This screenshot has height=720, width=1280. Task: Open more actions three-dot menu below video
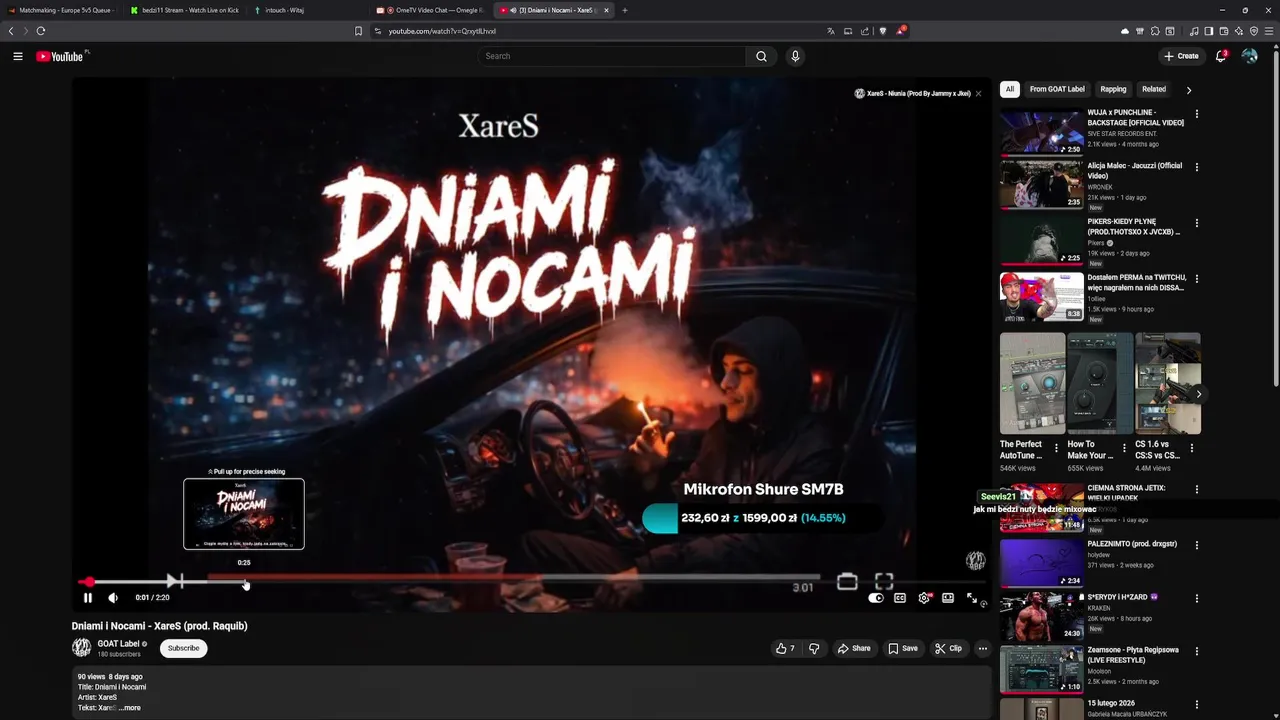click(982, 648)
